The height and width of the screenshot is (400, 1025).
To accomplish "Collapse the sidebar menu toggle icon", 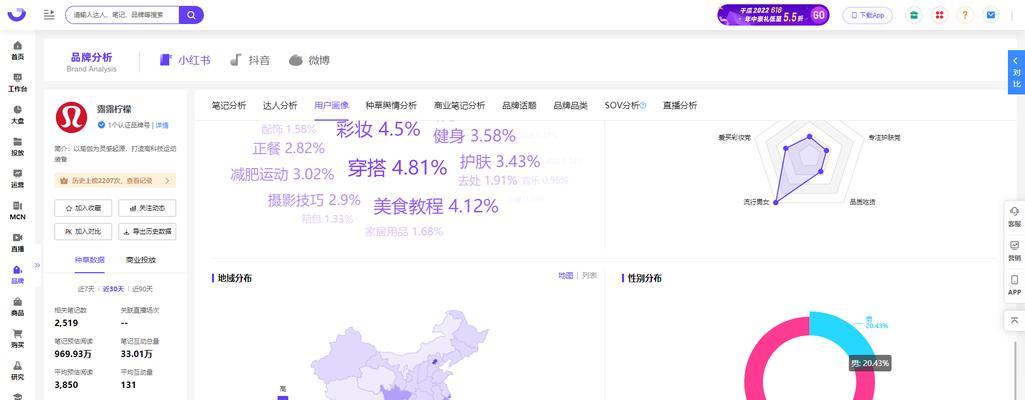I will [x=49, y=14].
